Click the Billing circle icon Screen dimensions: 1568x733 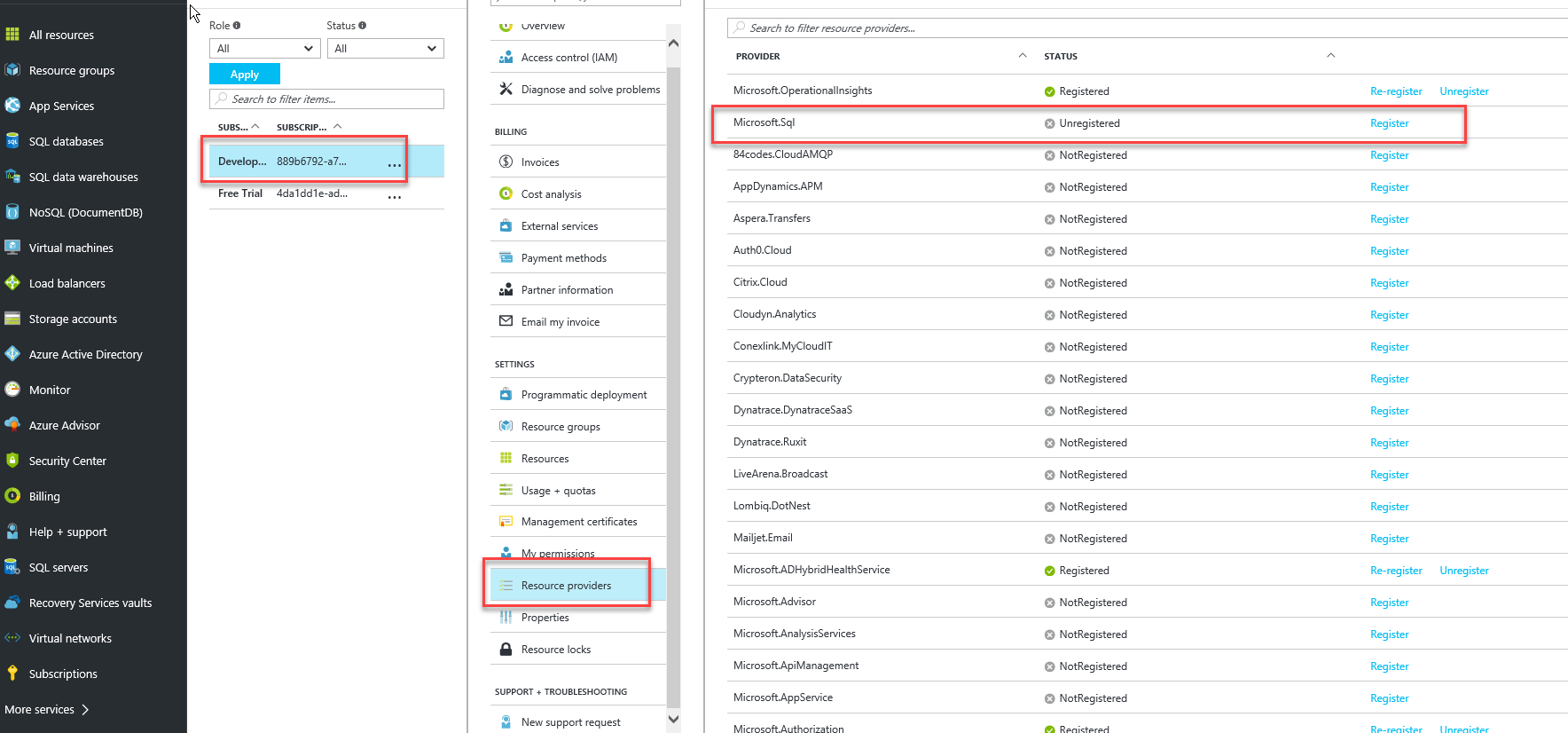point(12,496)
